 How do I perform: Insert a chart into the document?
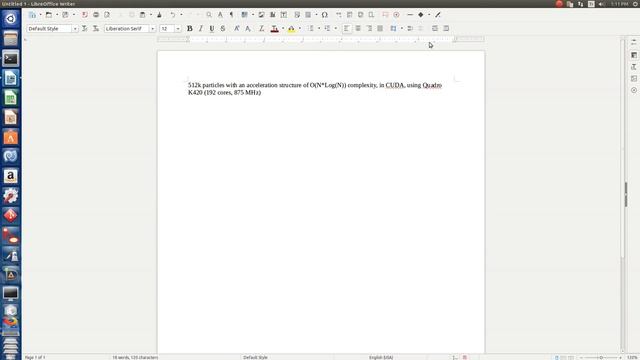click(x=272, y=15)
